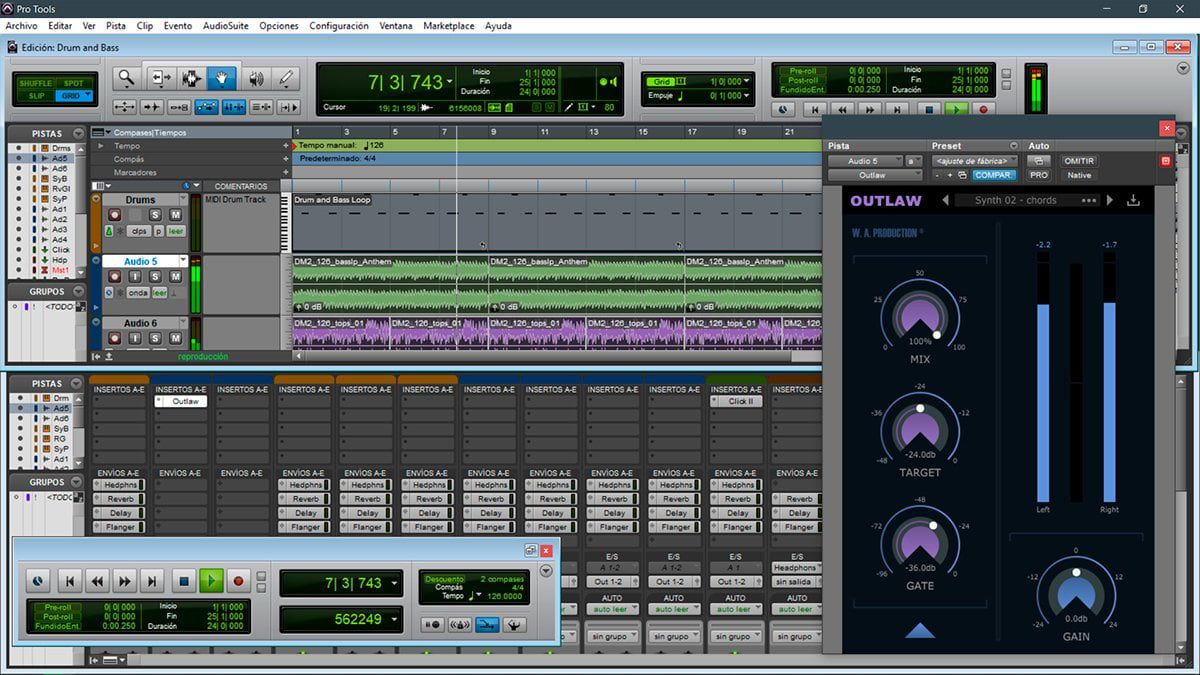Toggle input monitoring on Audio 5
This screenshot has height=675, width=1200.
pyautogui.click(x=134, y=277)
